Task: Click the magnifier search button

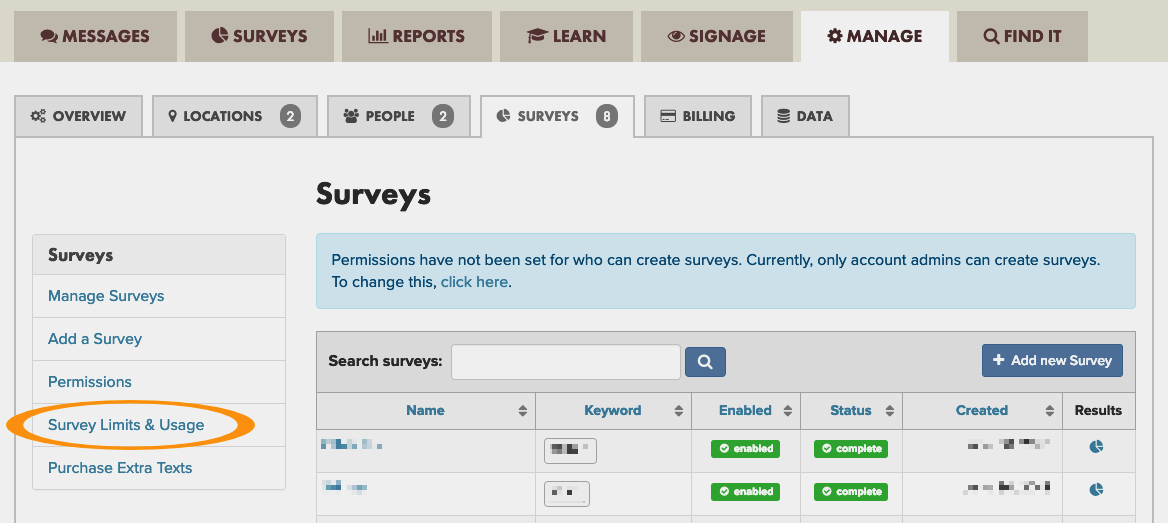Action: coord(705,361)
